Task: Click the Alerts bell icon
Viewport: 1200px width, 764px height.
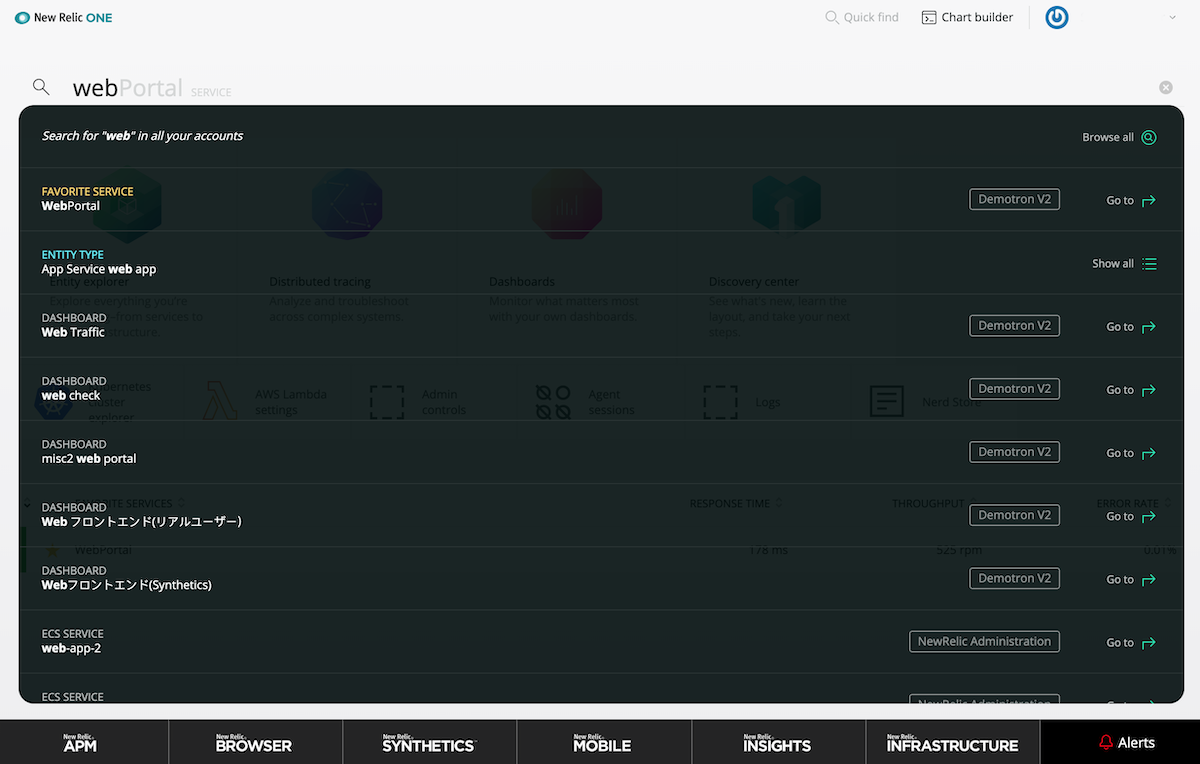Action: pyautogui.click(x=1106, y=742)
